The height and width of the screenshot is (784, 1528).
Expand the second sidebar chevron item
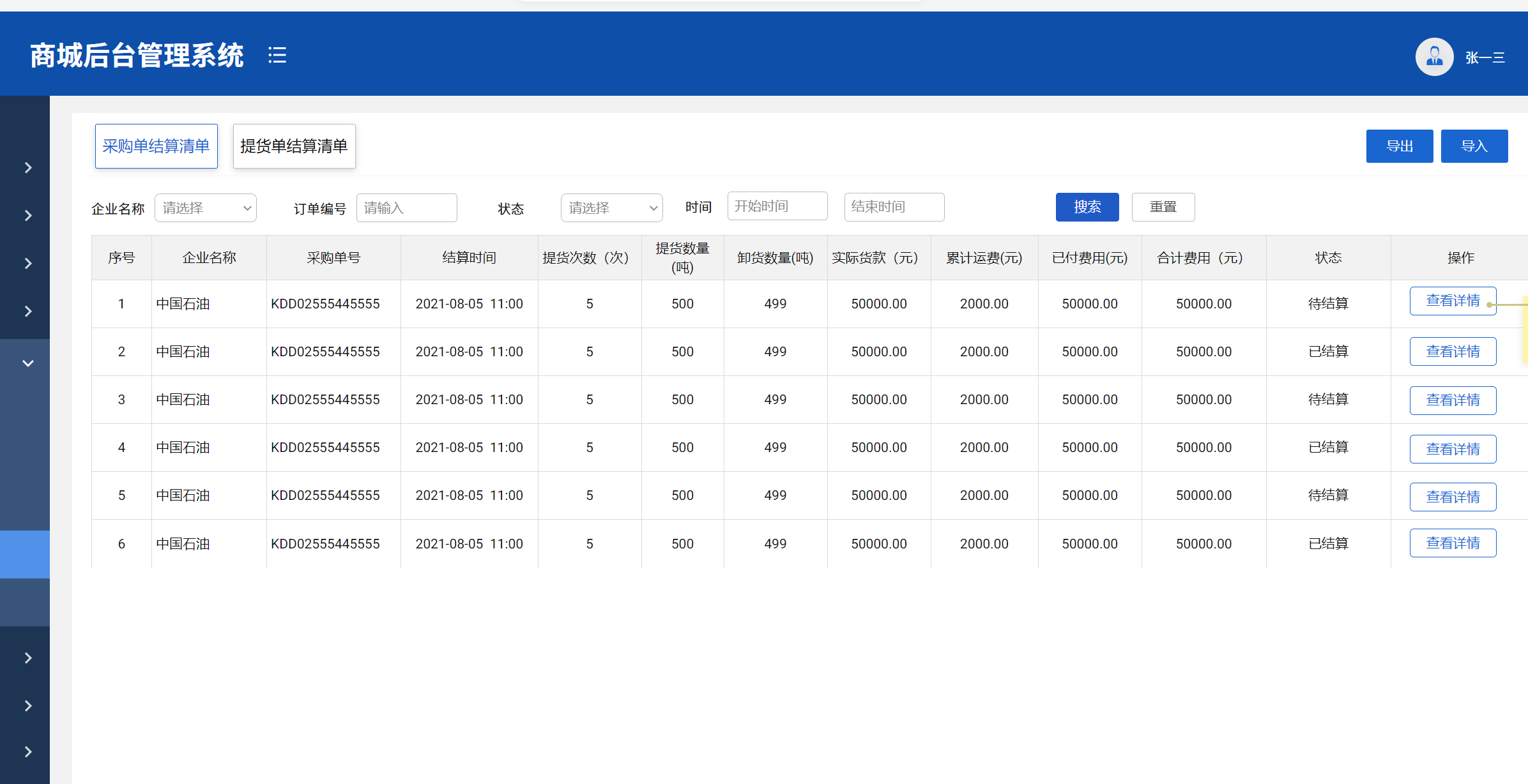coord(28,215)
